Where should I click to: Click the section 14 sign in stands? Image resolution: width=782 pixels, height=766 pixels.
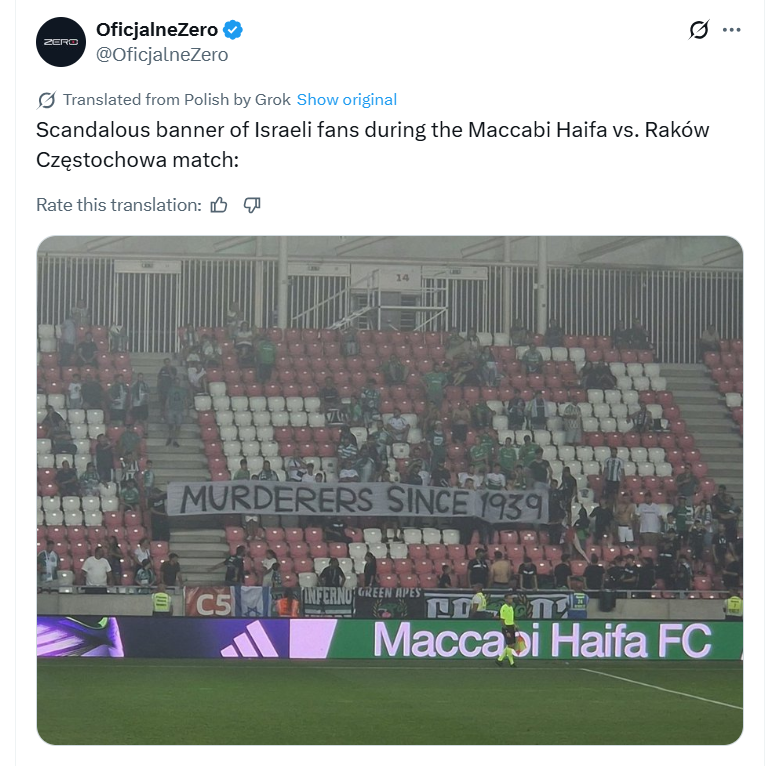tap(402, 277)
